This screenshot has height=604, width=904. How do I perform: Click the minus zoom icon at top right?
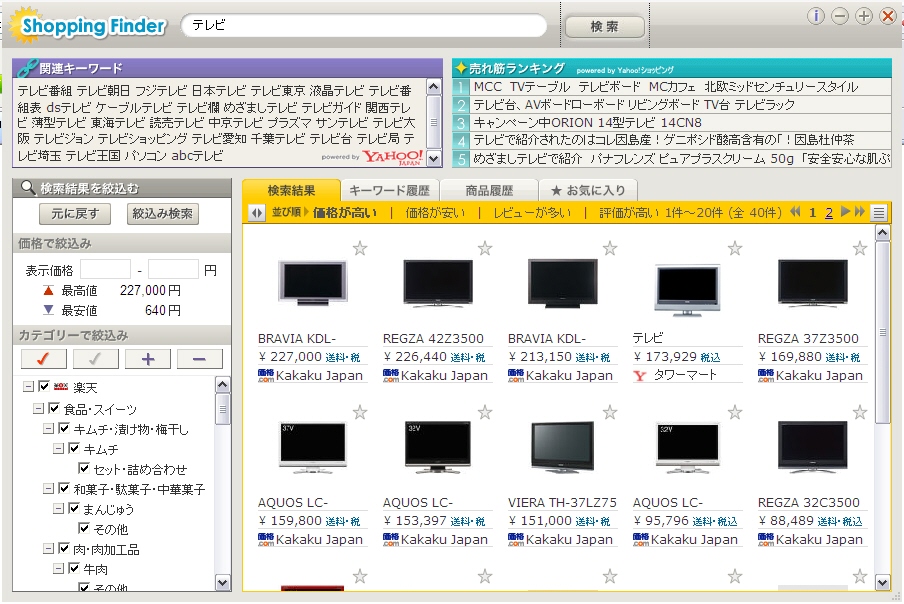[840, 16]
